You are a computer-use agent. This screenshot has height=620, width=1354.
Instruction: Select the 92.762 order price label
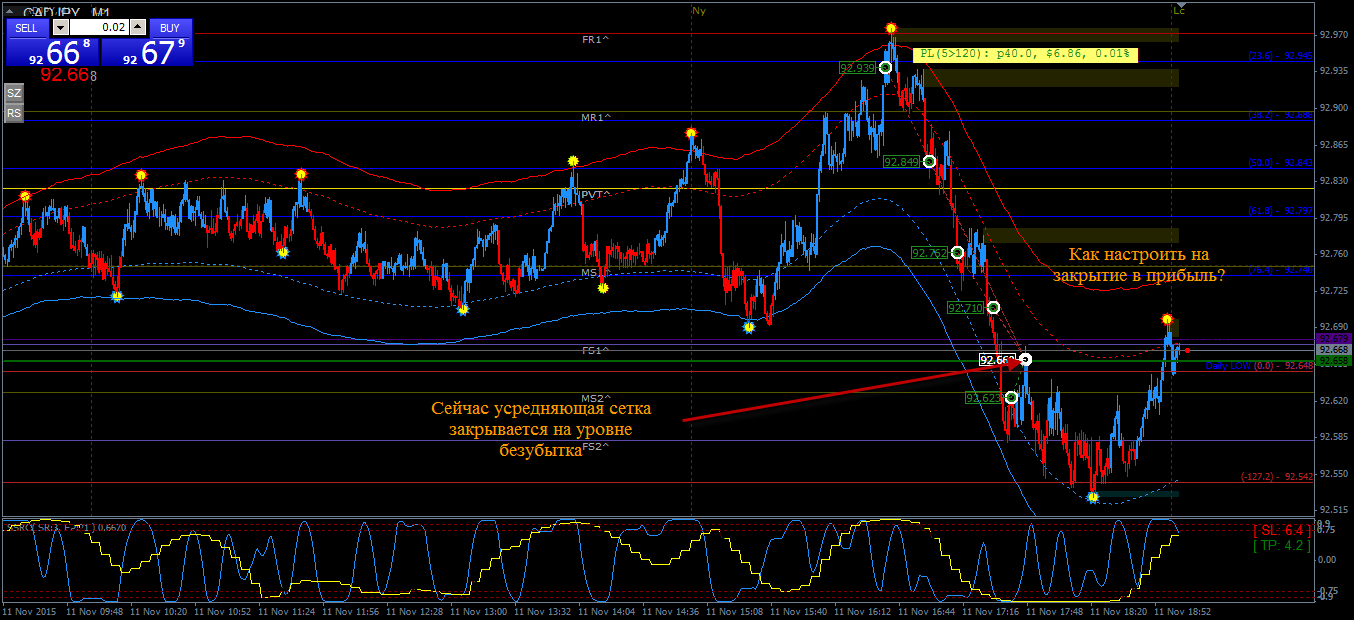coord(929,254)
